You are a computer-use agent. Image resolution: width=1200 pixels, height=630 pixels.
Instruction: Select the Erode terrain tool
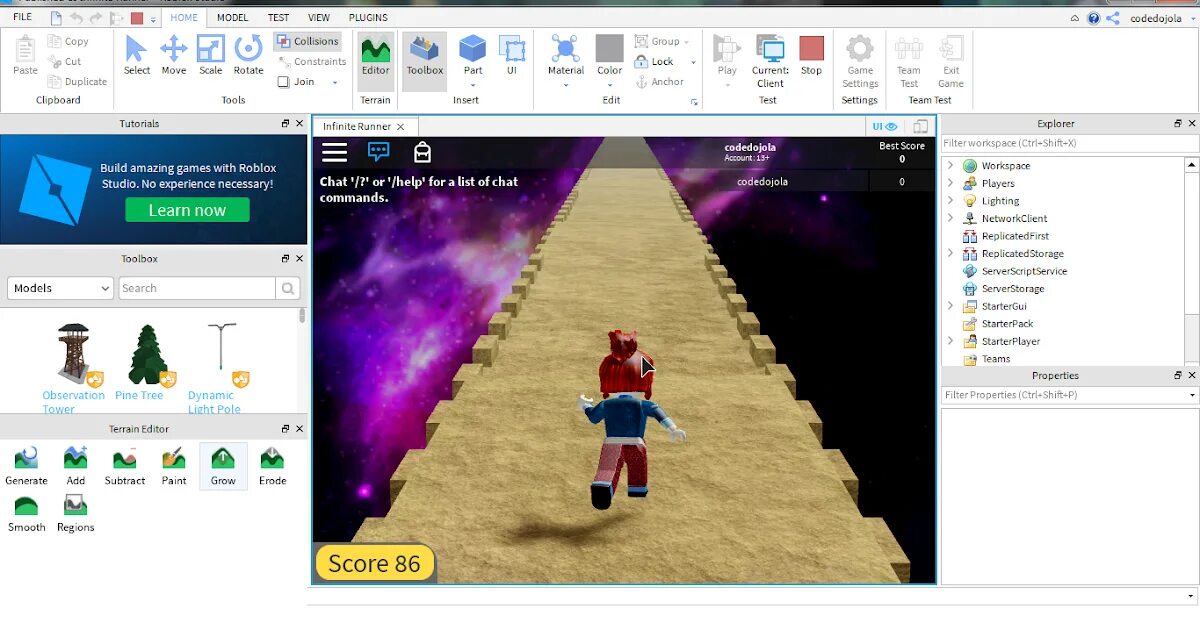coord(272,466)
